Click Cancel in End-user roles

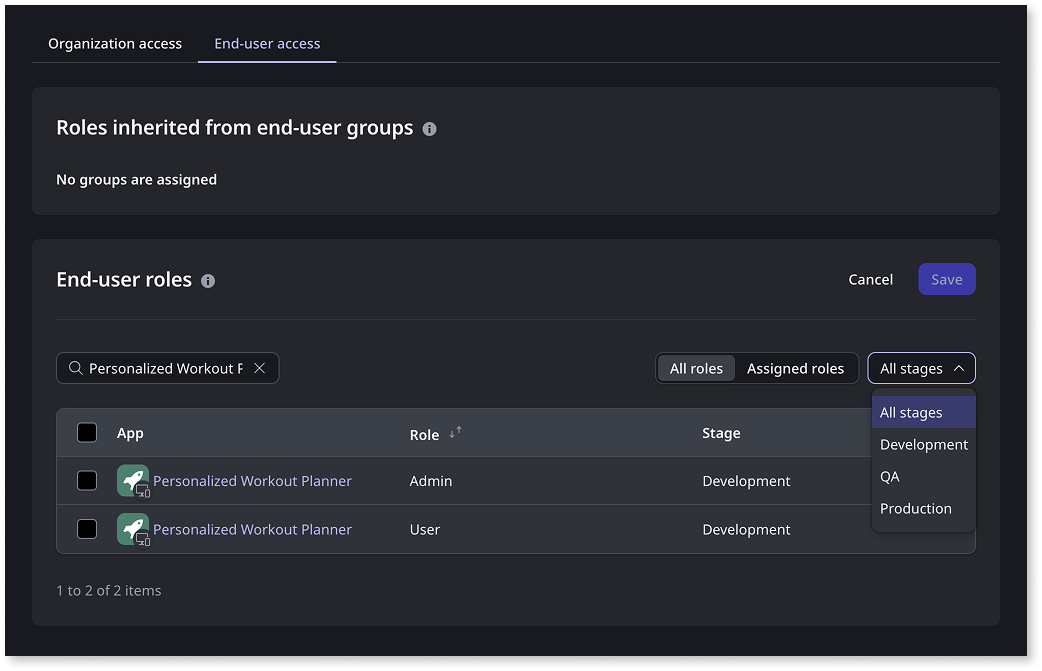point(871,280)
